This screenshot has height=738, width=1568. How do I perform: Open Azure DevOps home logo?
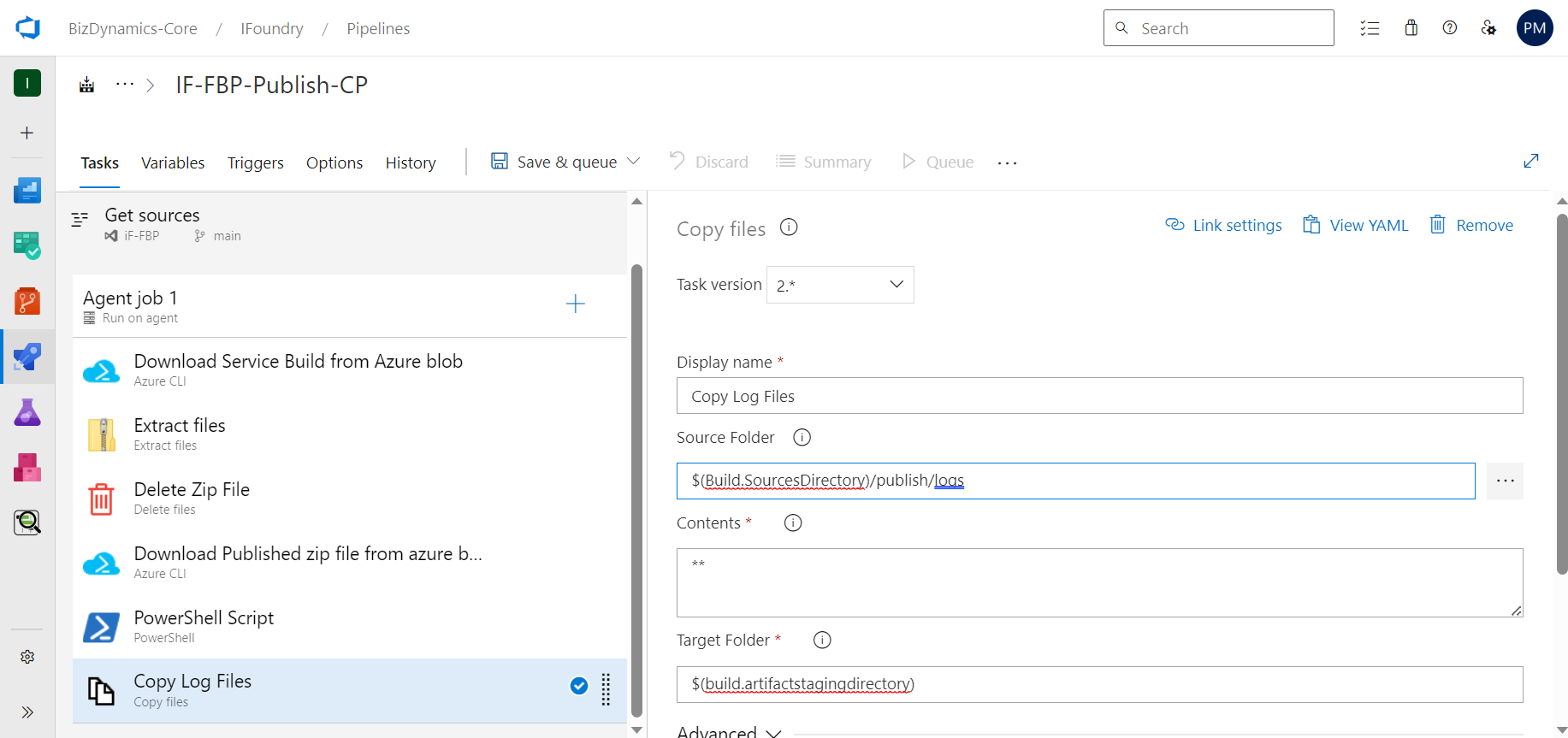point(27,28)
